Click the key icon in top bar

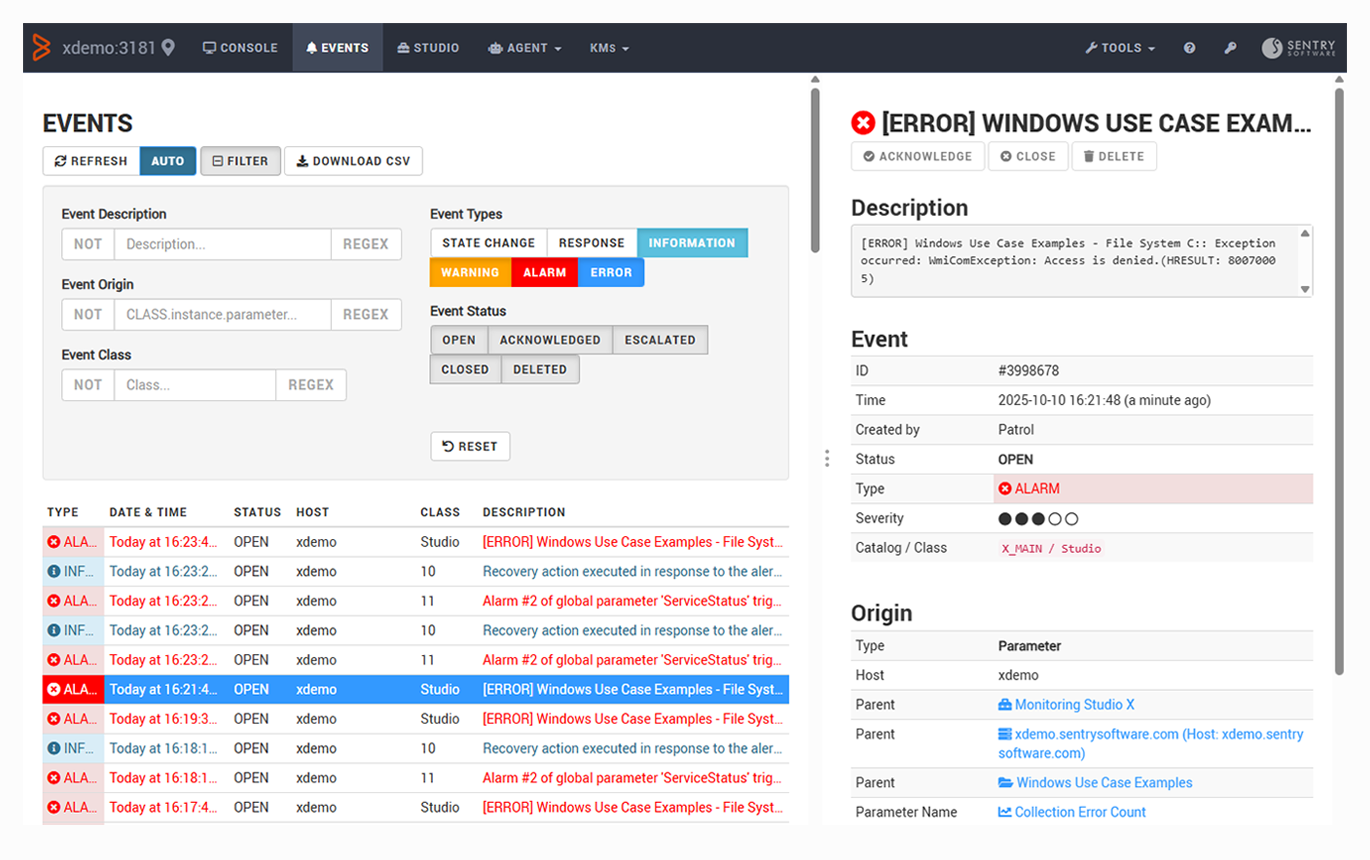pyautogui.click(x=1230, y=48)
